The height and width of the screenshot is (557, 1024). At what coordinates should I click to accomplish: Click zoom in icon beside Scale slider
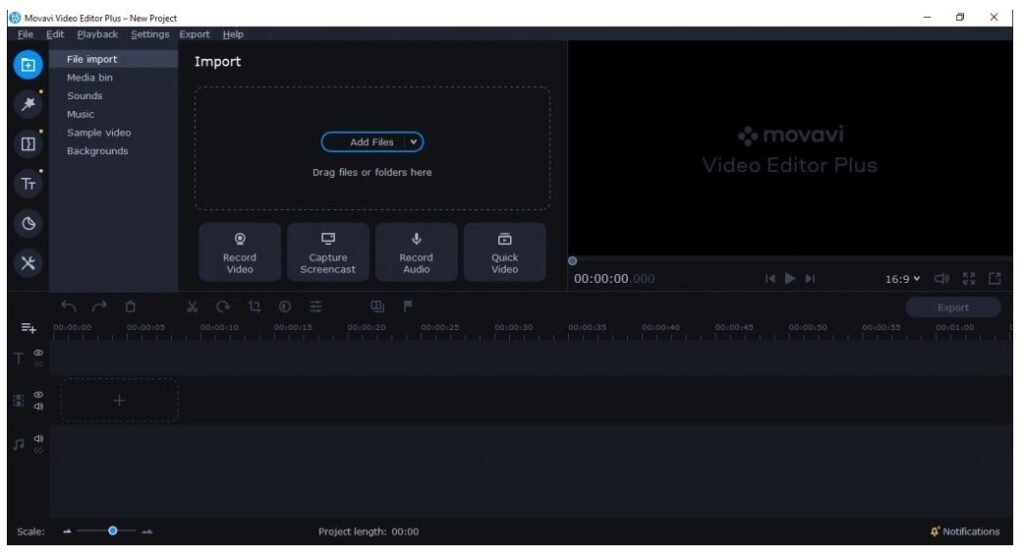[x=147, y=532]
